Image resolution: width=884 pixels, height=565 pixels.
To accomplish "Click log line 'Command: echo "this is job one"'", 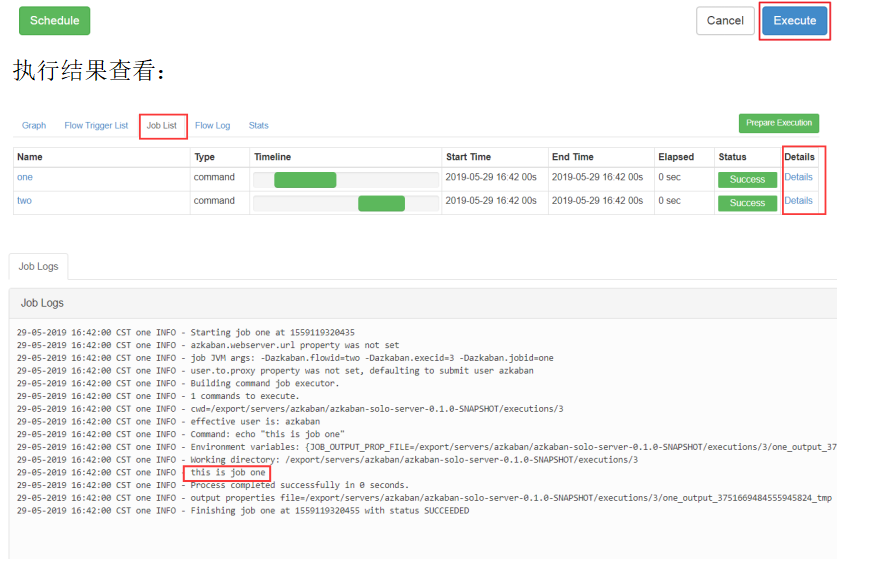I will coord(181,434).
